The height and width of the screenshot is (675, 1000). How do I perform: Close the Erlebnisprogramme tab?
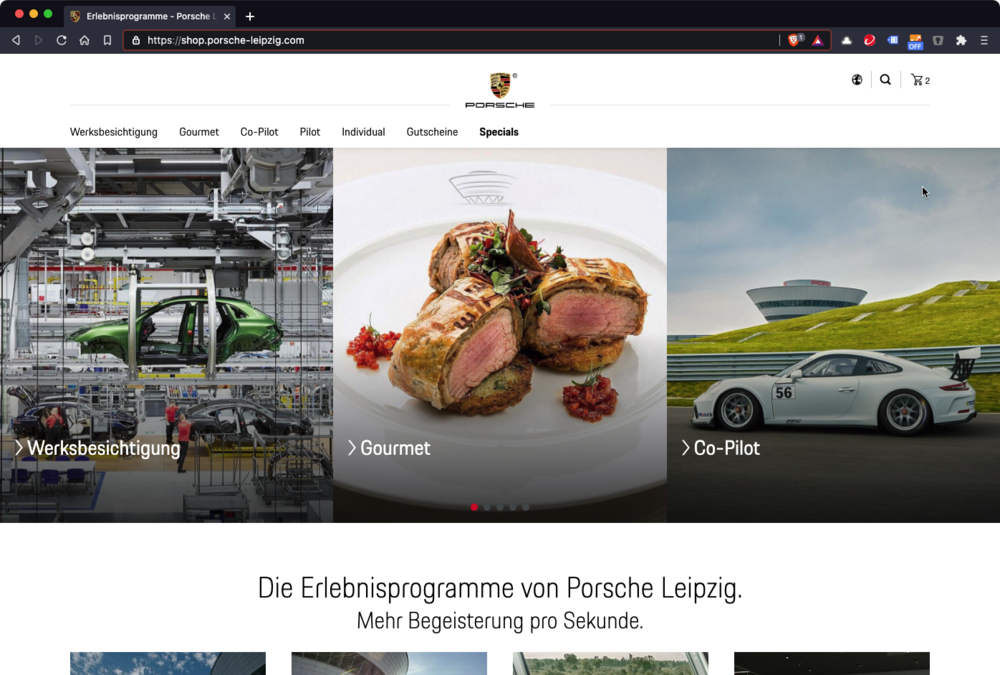227,17
